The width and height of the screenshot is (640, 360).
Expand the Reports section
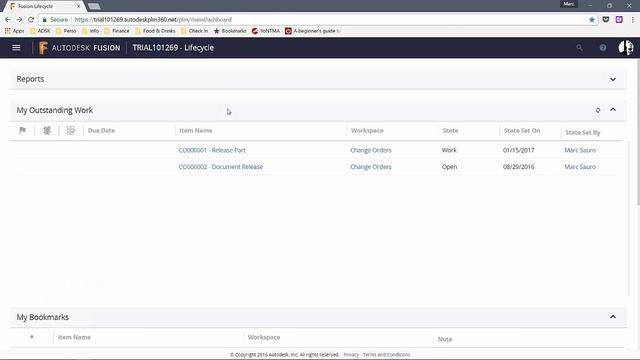coord(613,79)
